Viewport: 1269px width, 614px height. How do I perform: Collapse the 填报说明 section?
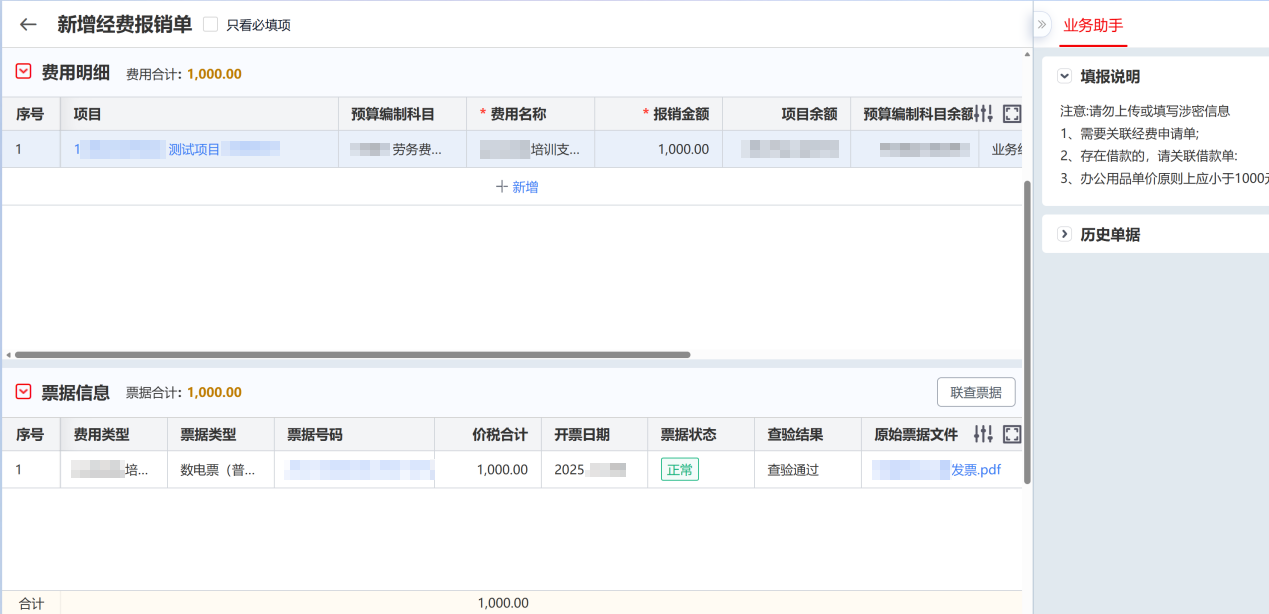click(1065, 76)
